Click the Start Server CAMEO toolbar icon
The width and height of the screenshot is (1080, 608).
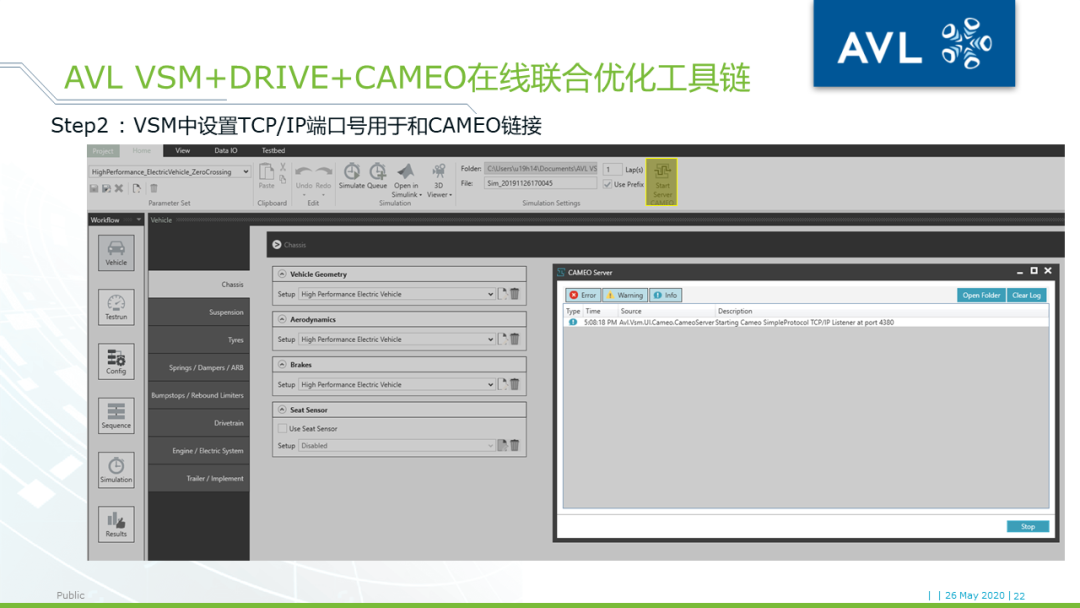(x=661, y=182)
